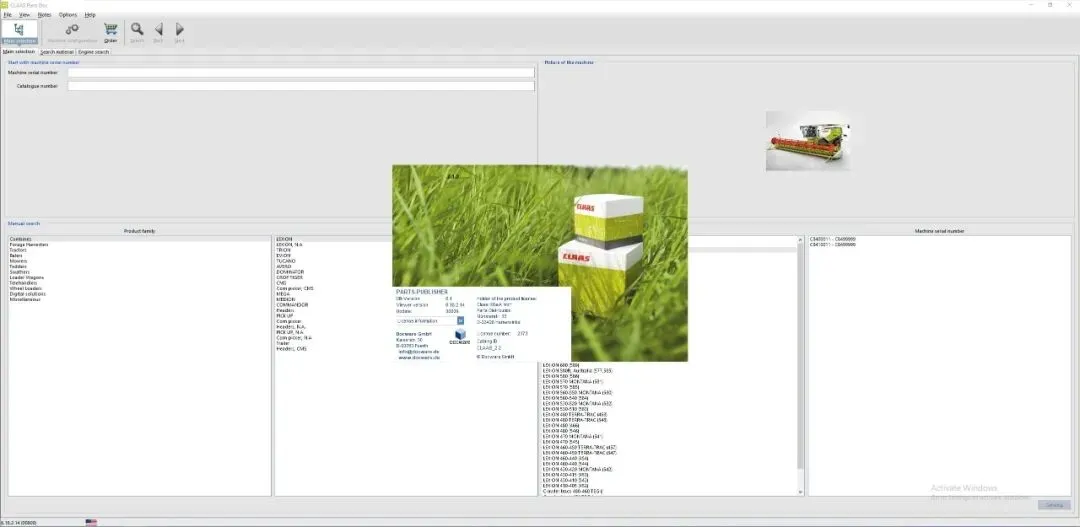Select the LEXION, N.A. type row
Screen dimensions: 1080x527
(x=334, y=245)
